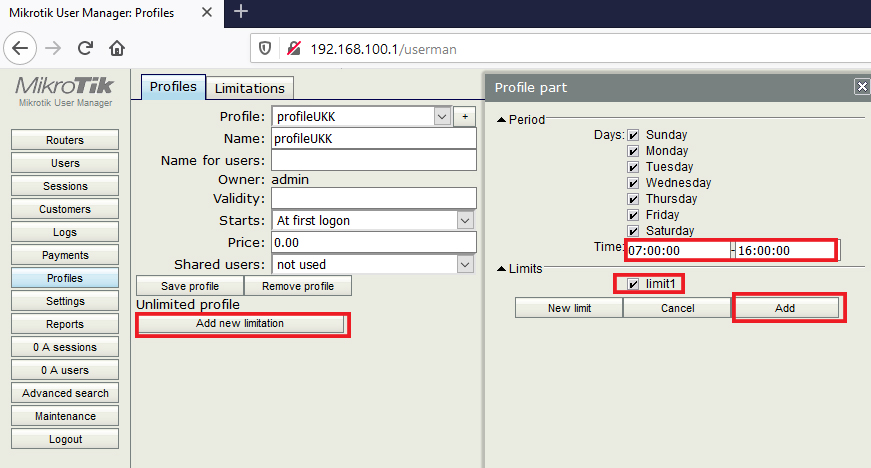Screen dimensions: 871x468
Task: Open Users in the sidebar
Action: tap(65, 163)
